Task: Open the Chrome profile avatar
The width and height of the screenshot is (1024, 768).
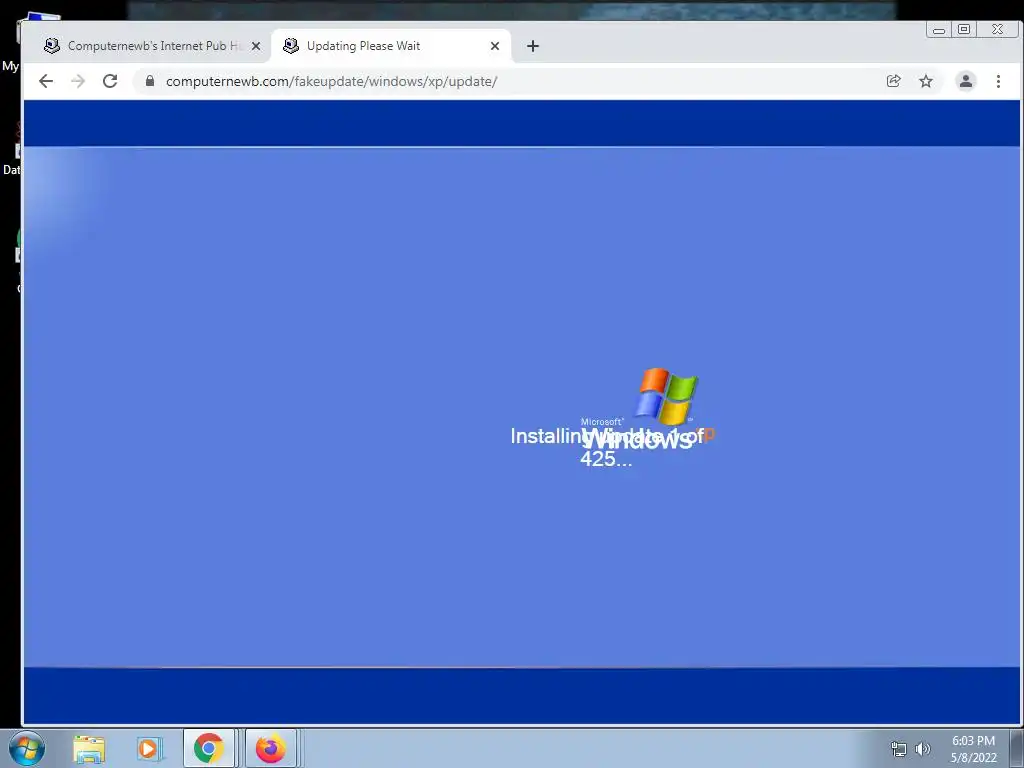Action: point(965,81)
